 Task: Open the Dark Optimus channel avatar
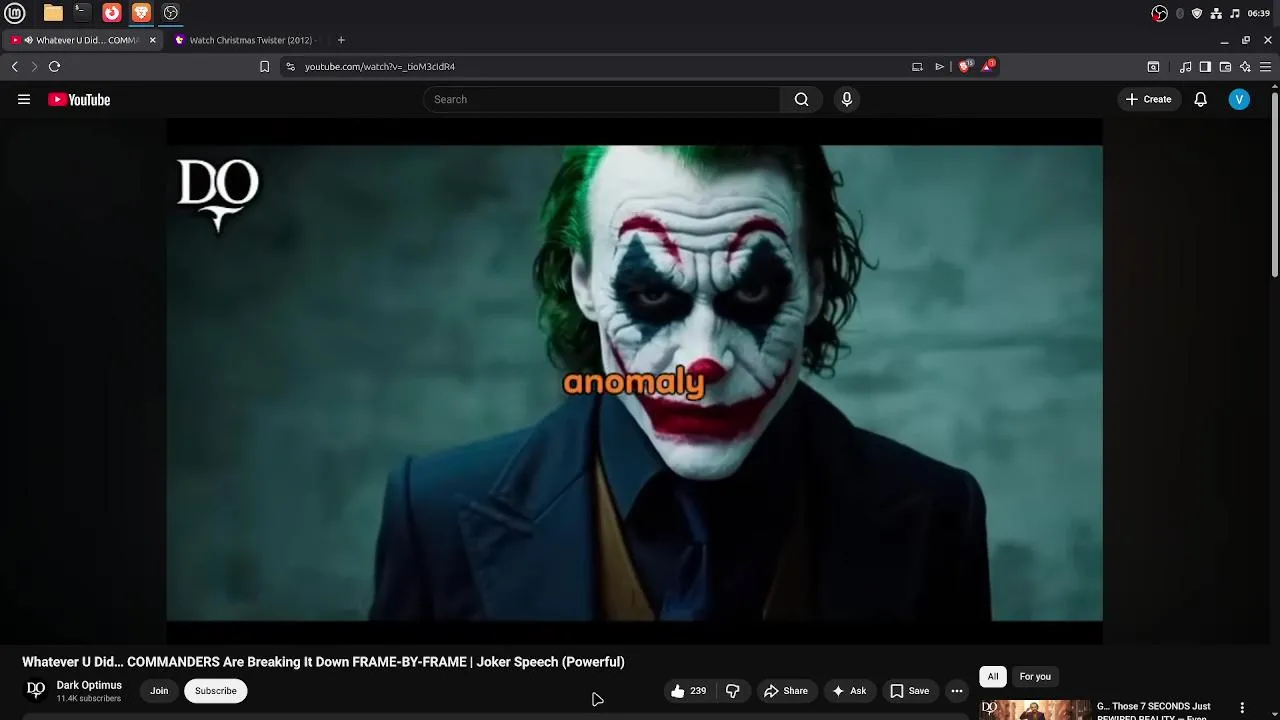[36, 690]
